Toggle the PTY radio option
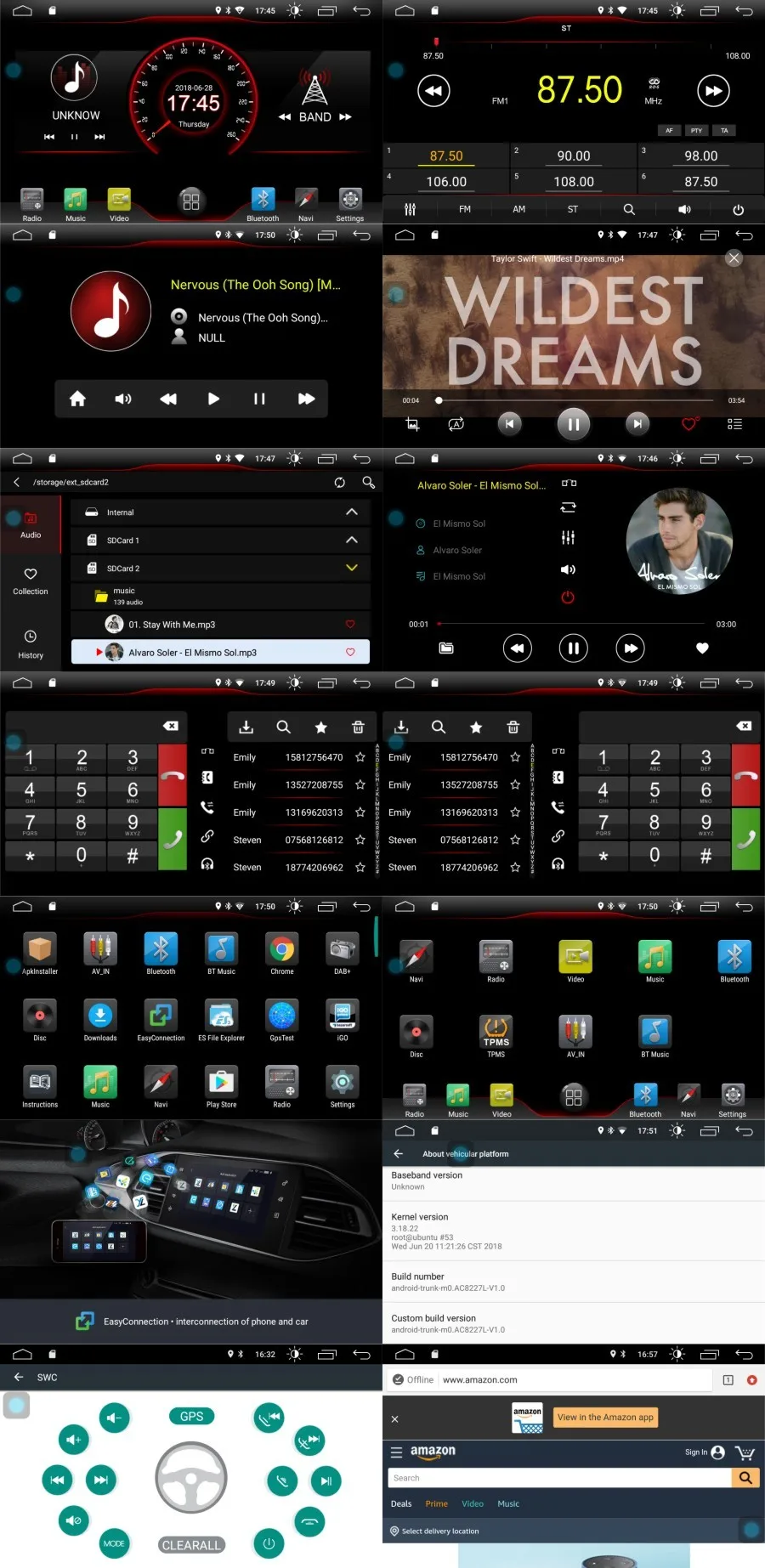The width and height of the screenshot is (765, 1568). point(696,131)
